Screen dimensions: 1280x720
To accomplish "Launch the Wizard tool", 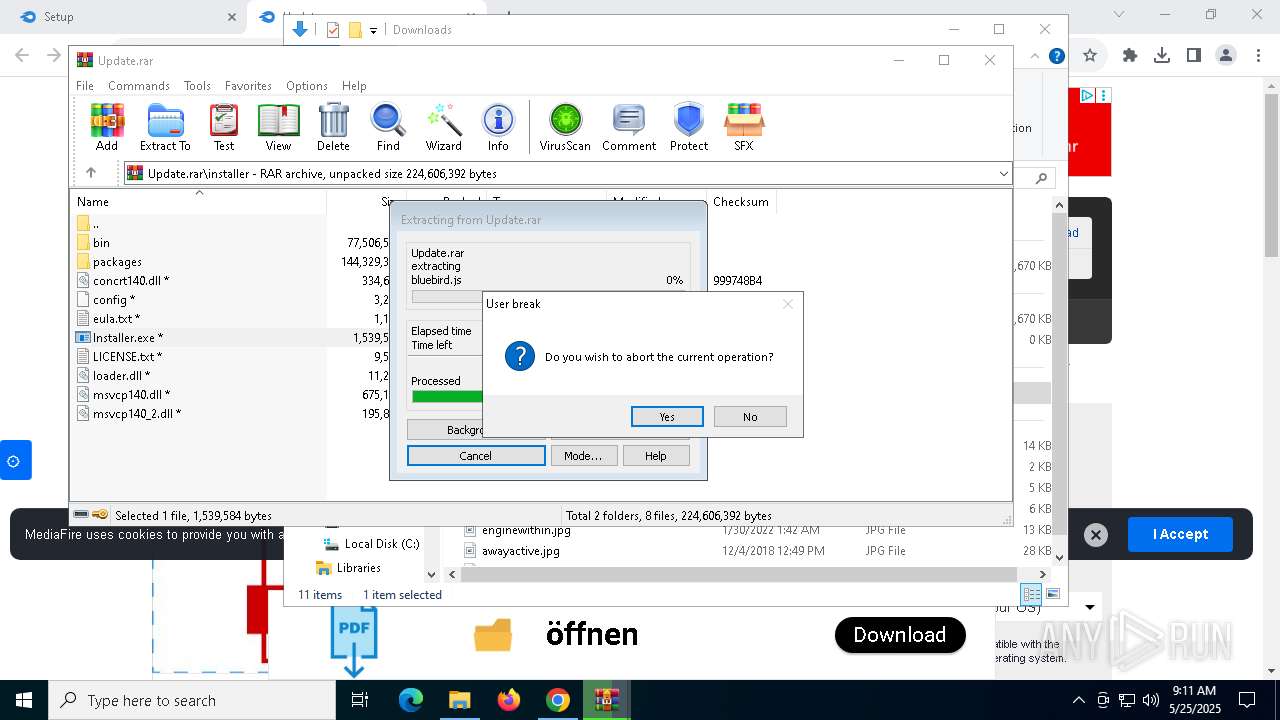I will (443, 127).
